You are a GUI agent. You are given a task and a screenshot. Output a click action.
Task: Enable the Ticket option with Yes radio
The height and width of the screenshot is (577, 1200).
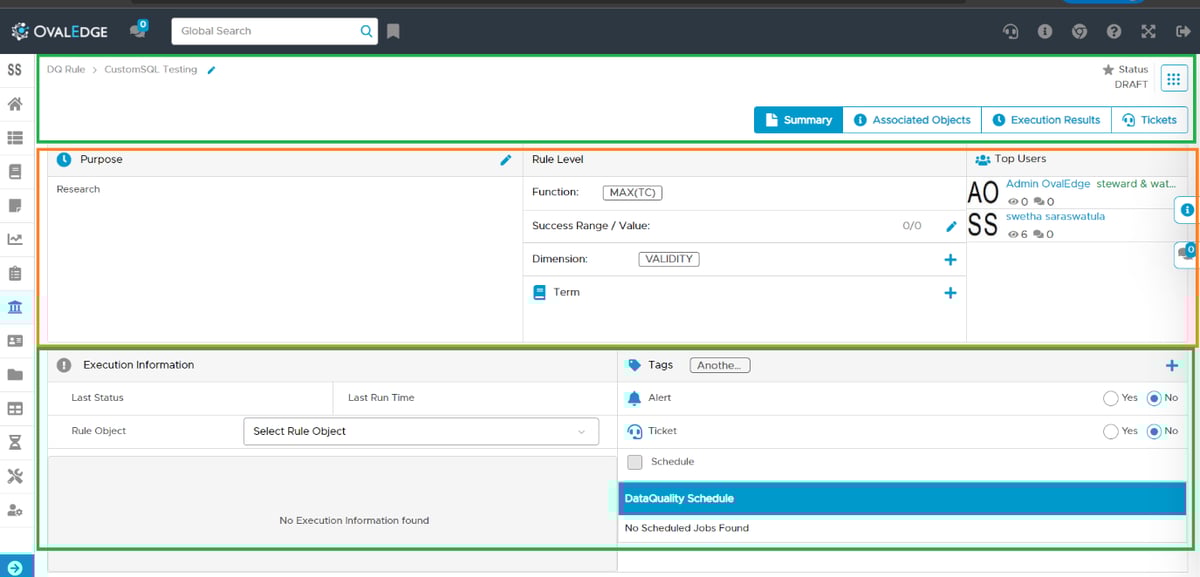tap(1111, 431)
